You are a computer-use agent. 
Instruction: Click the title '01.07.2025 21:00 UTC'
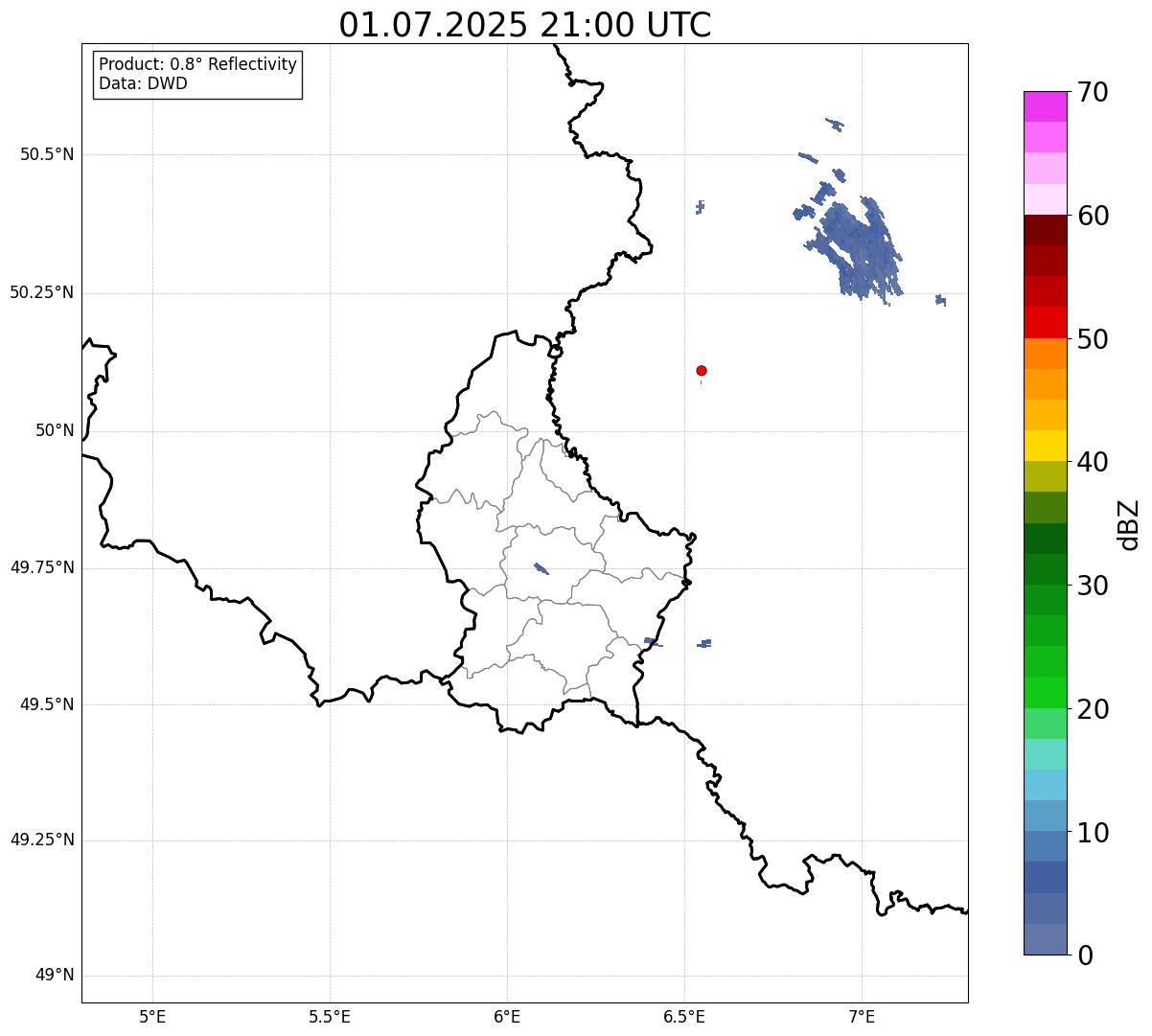click(x=525, y=25)
